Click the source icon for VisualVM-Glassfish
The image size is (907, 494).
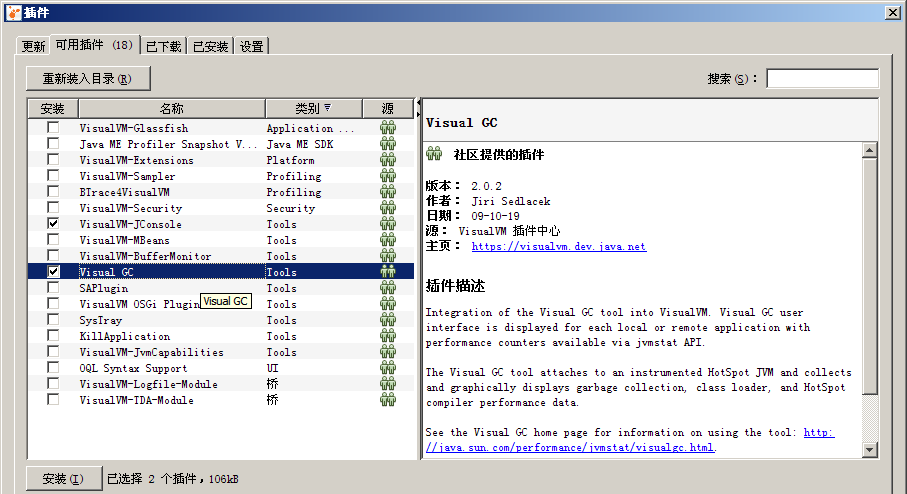coord(388,127)
